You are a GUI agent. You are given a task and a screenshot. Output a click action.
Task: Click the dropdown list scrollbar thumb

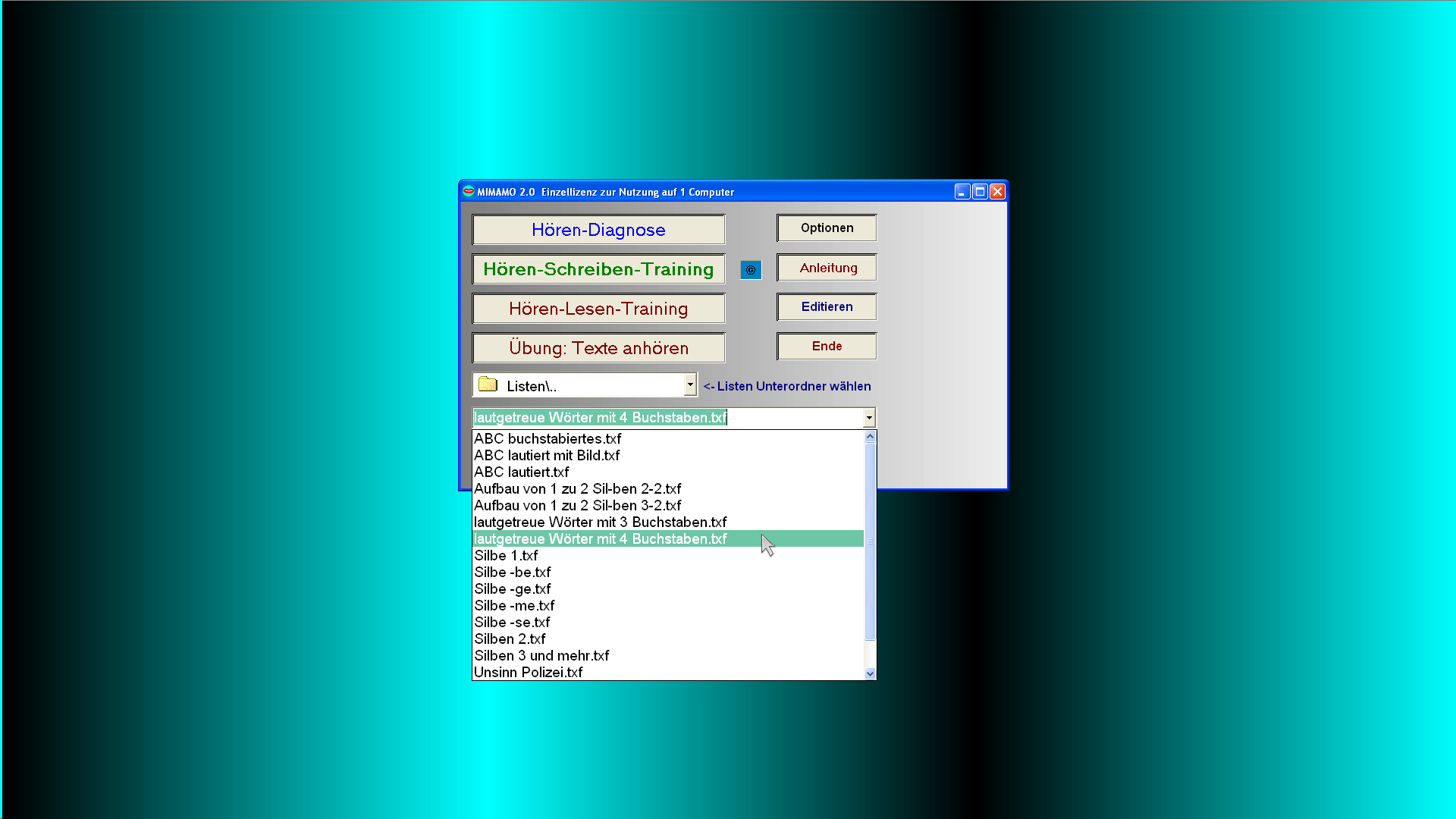870,541
